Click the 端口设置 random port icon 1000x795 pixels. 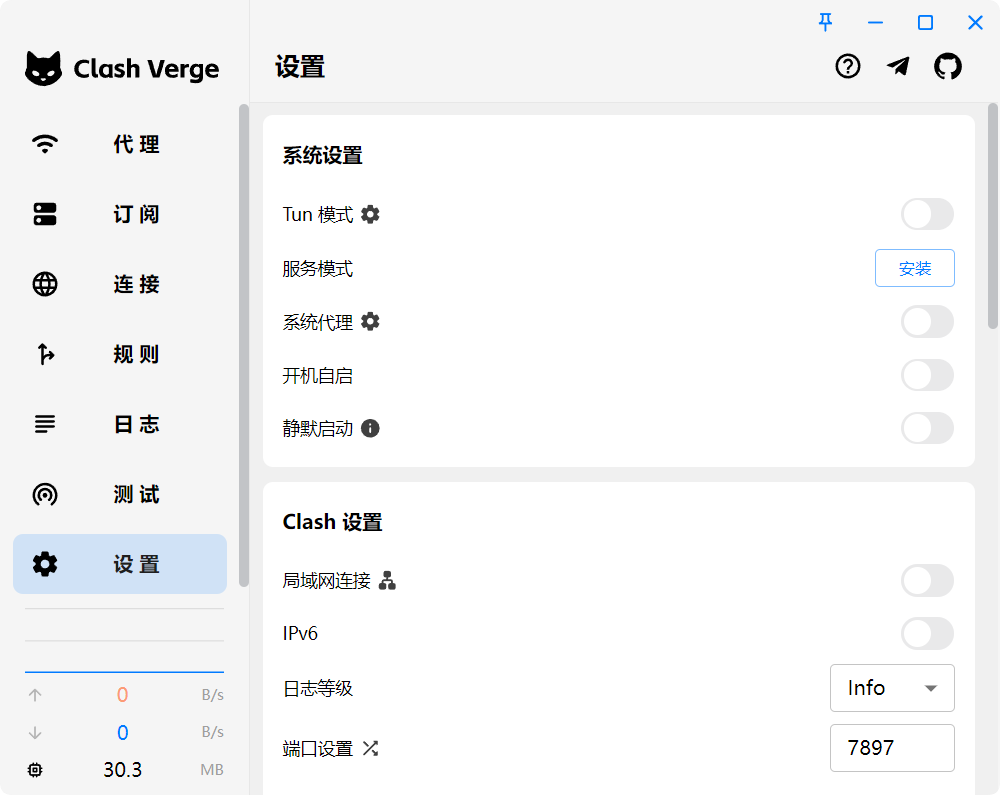point(370,748)
